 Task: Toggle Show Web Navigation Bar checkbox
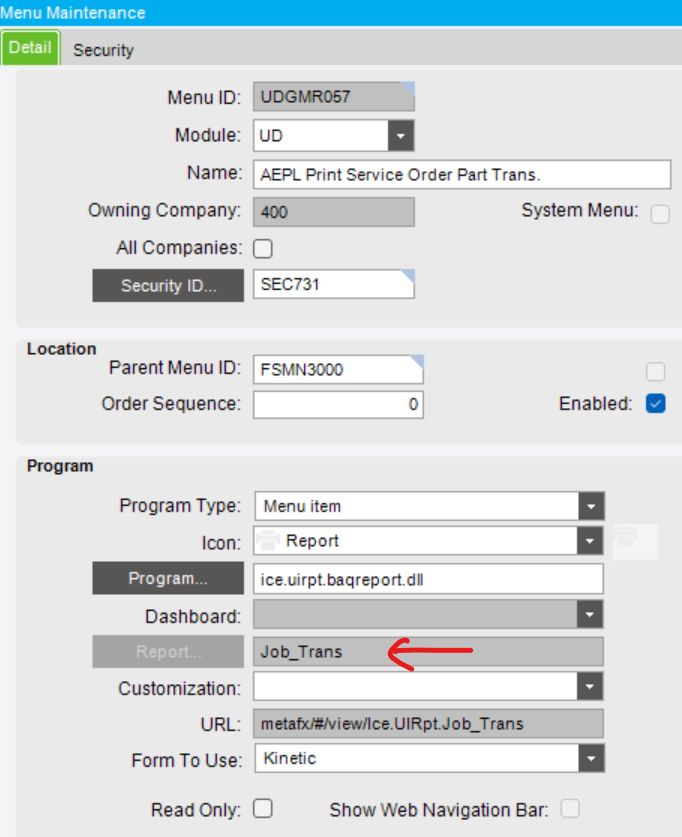pos(570,809)
